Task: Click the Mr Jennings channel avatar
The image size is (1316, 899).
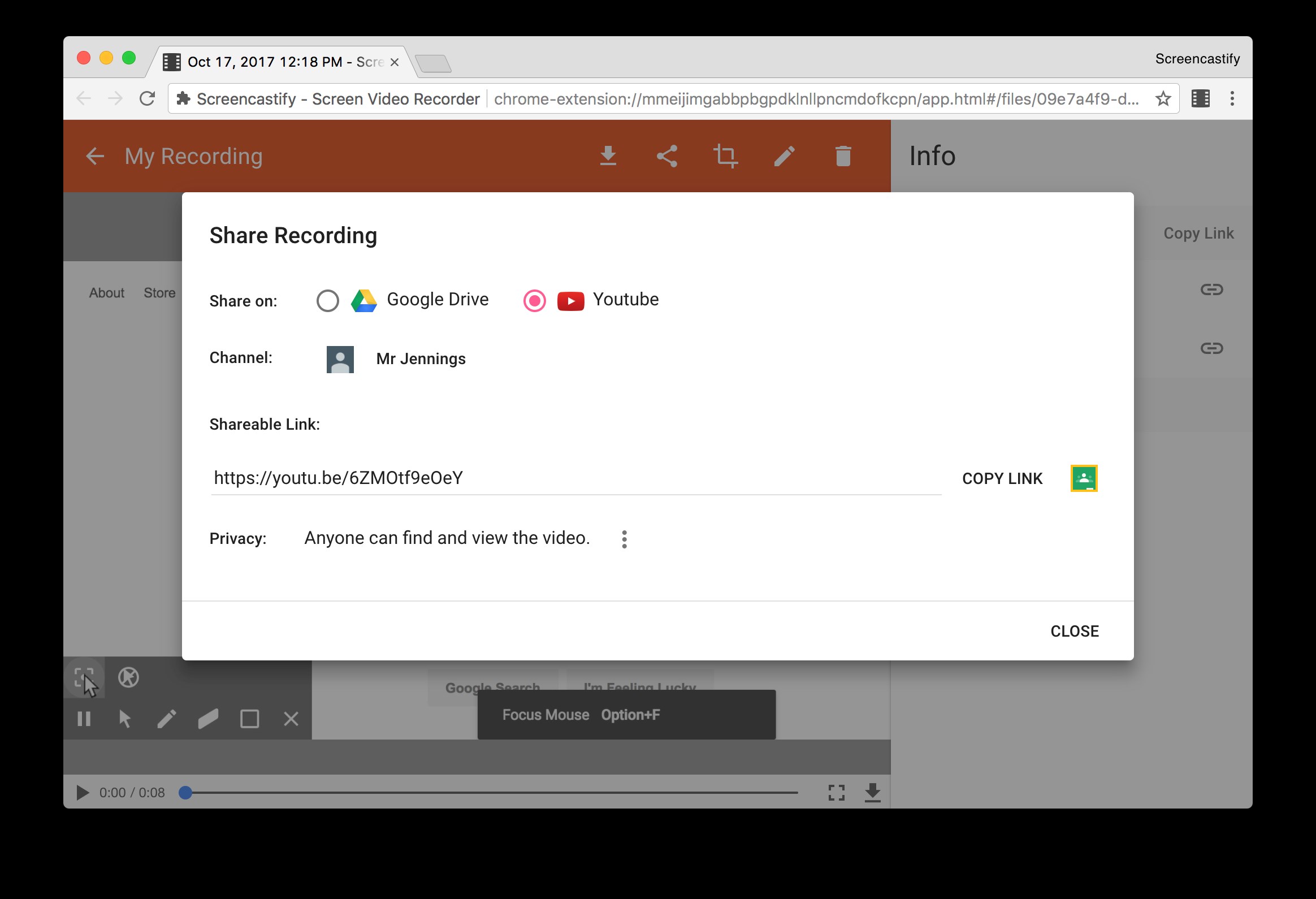Action: click(x=340, y=359)
